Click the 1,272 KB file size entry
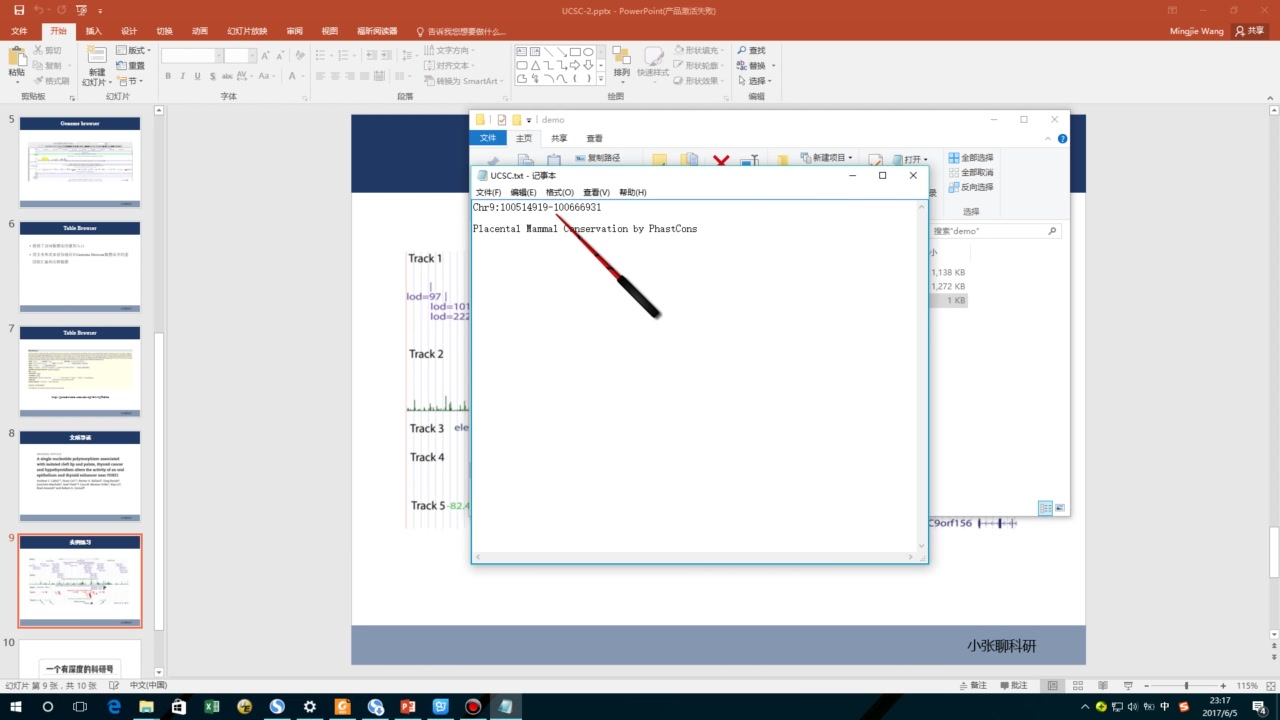Image resolution: width=1280 pixels, height=720 pixels. pos(948,286)
